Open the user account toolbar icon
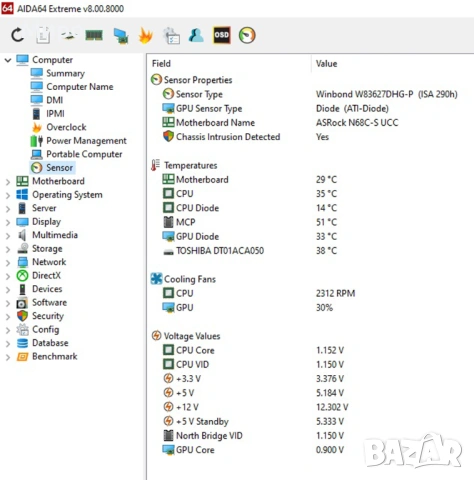 tap(196, 35)
